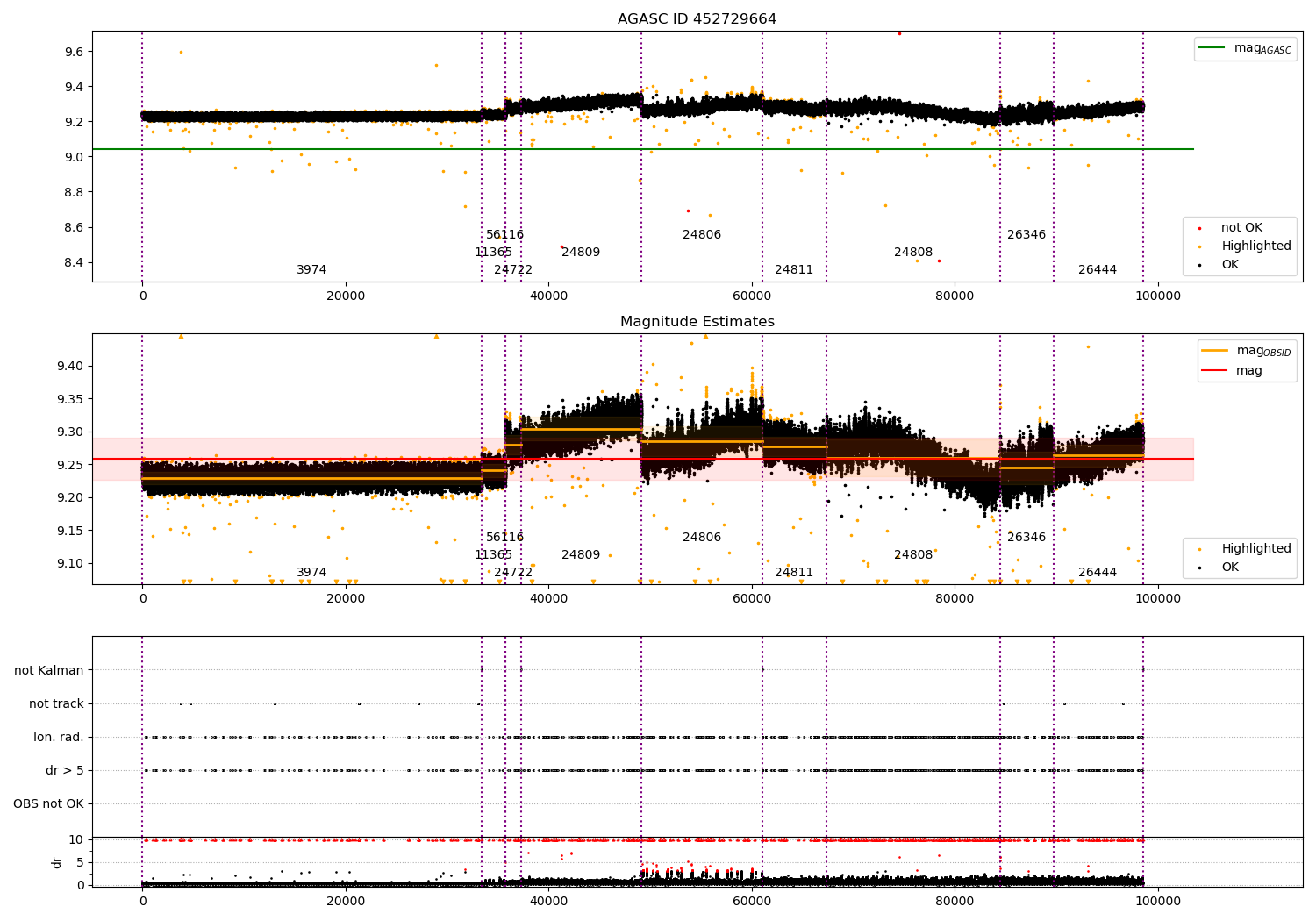Click obsid label 24806 in the top plot
Viewport: 1316px width, 921px height.
(x=702, y=235)
